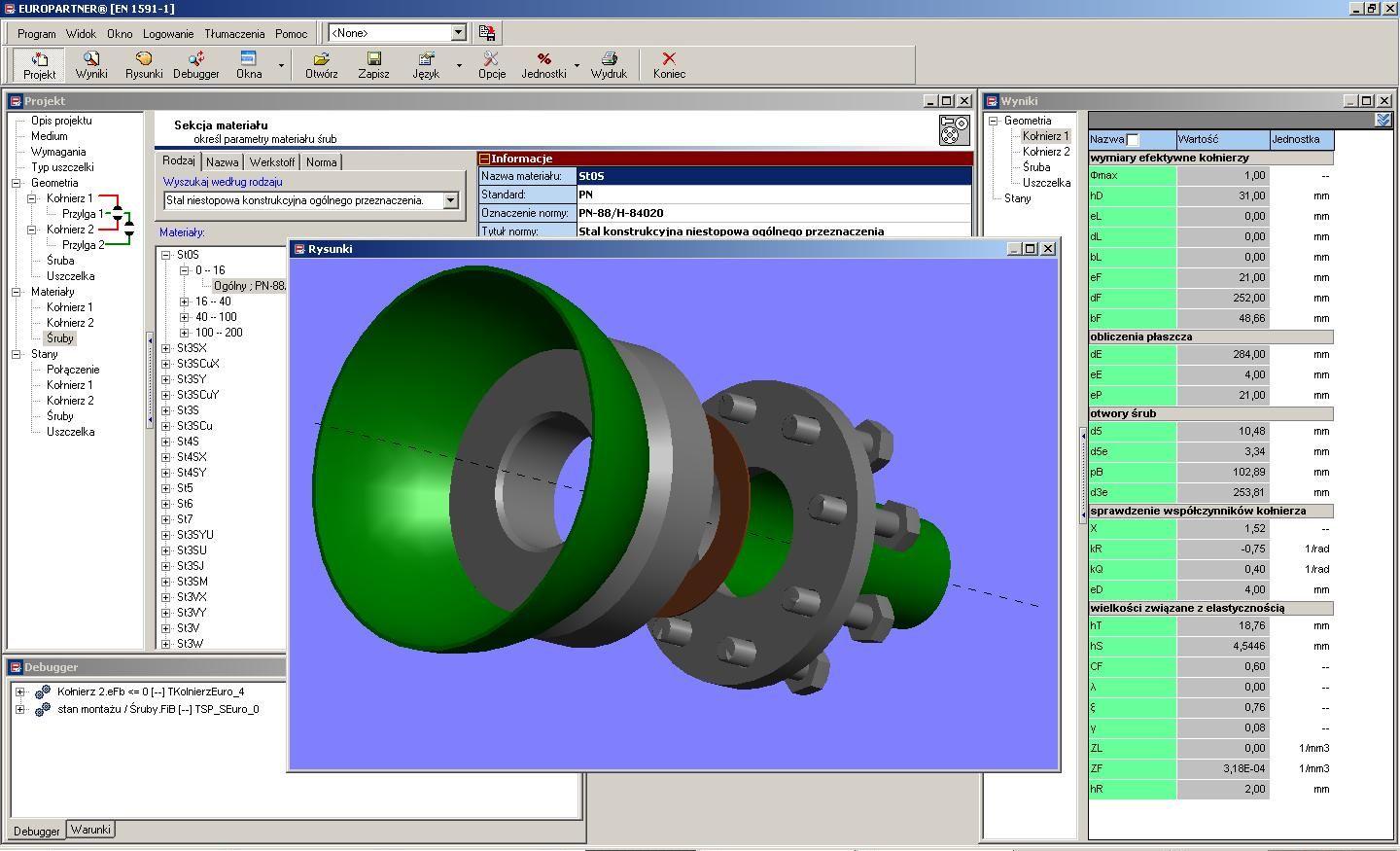Click the flange icon in the Sekcja materiału header

955,129
